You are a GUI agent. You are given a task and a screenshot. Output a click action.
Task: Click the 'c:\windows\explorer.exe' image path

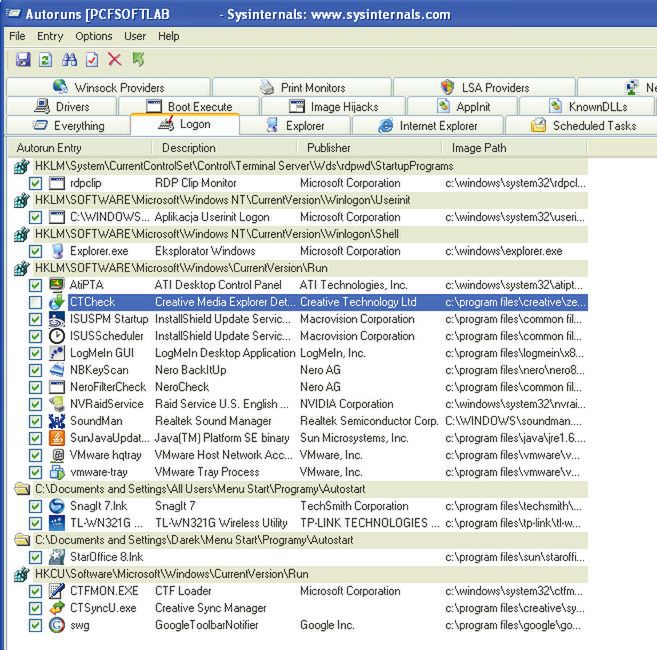(504, 251)
